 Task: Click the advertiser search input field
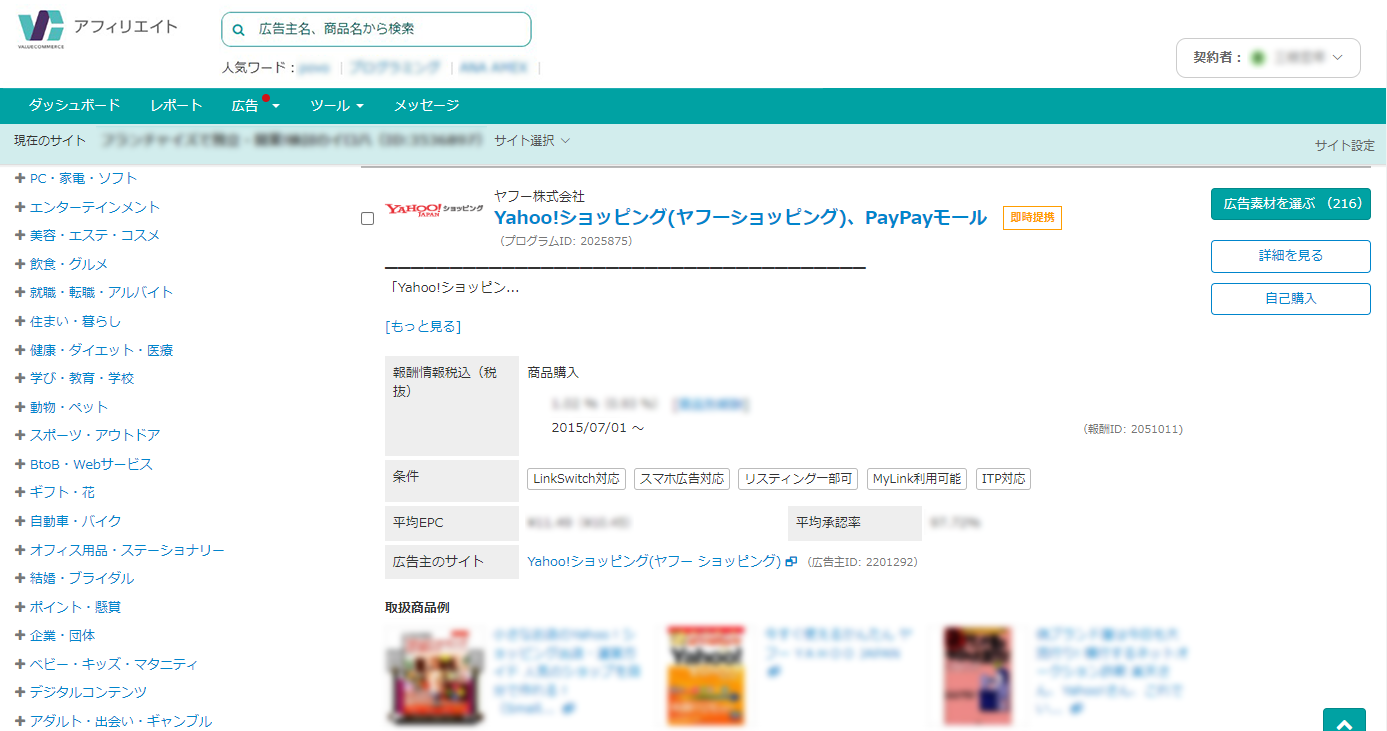tap(376, 30)
